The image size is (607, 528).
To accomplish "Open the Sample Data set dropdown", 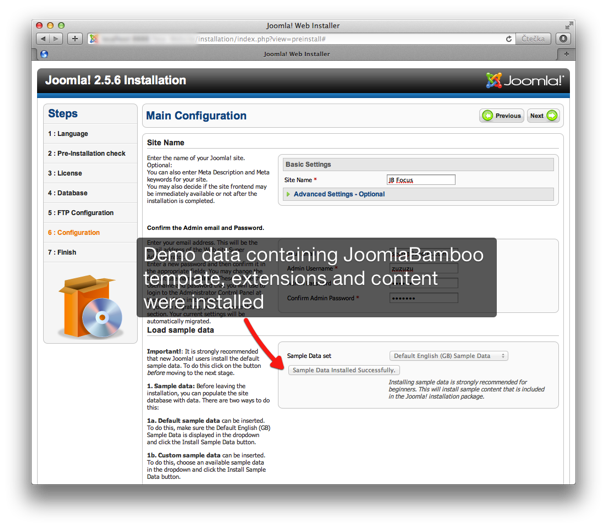I will 449,356.
